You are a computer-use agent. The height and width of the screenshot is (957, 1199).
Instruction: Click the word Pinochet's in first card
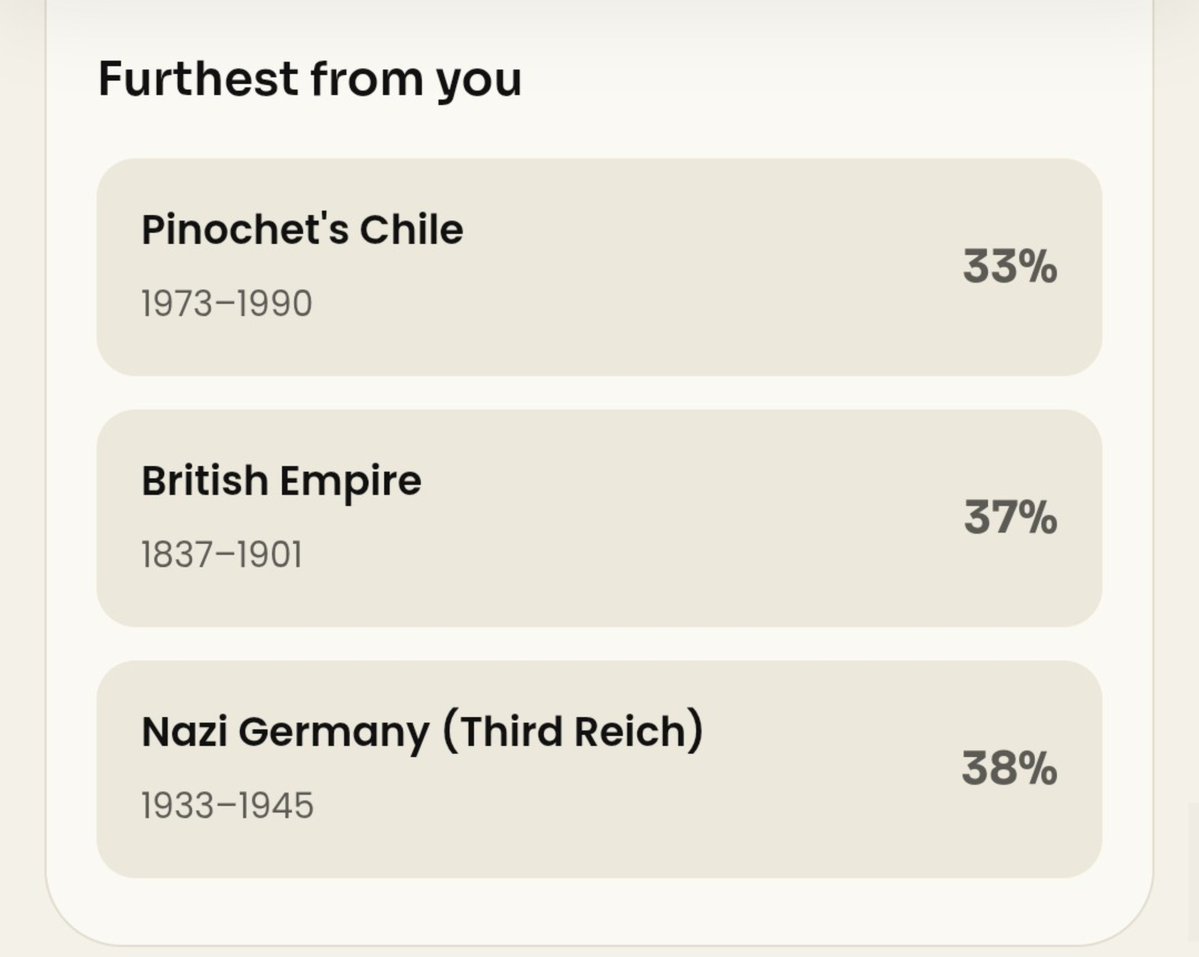[245, 229]
